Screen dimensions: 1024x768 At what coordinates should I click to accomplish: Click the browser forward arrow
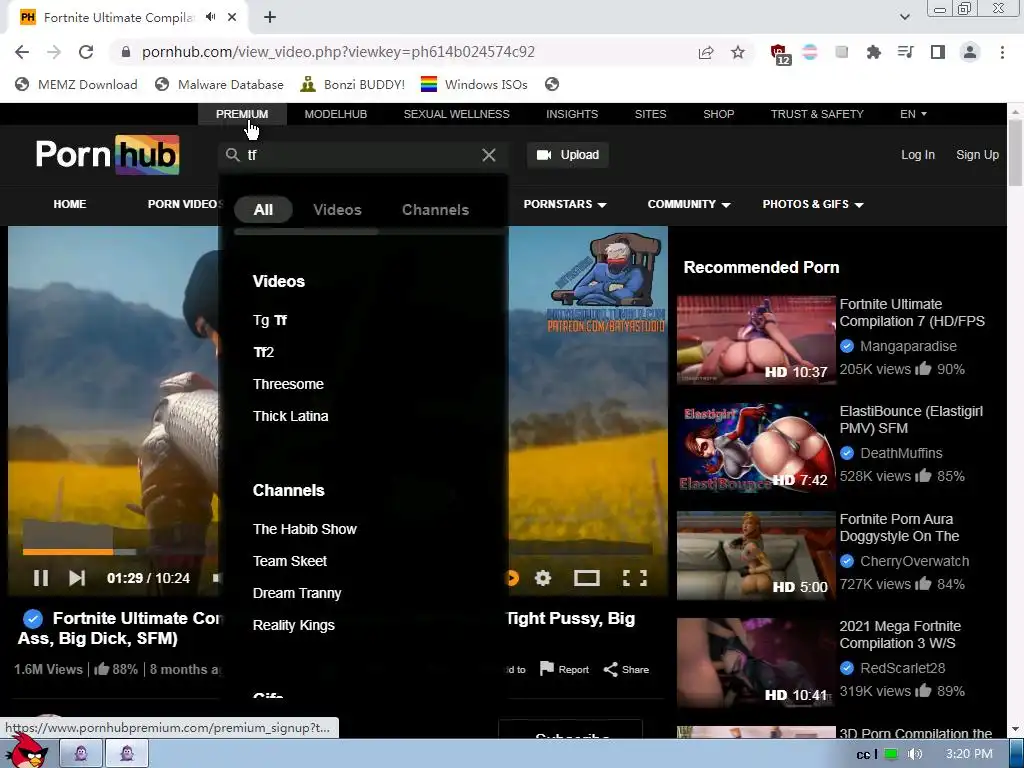(54, 52)
